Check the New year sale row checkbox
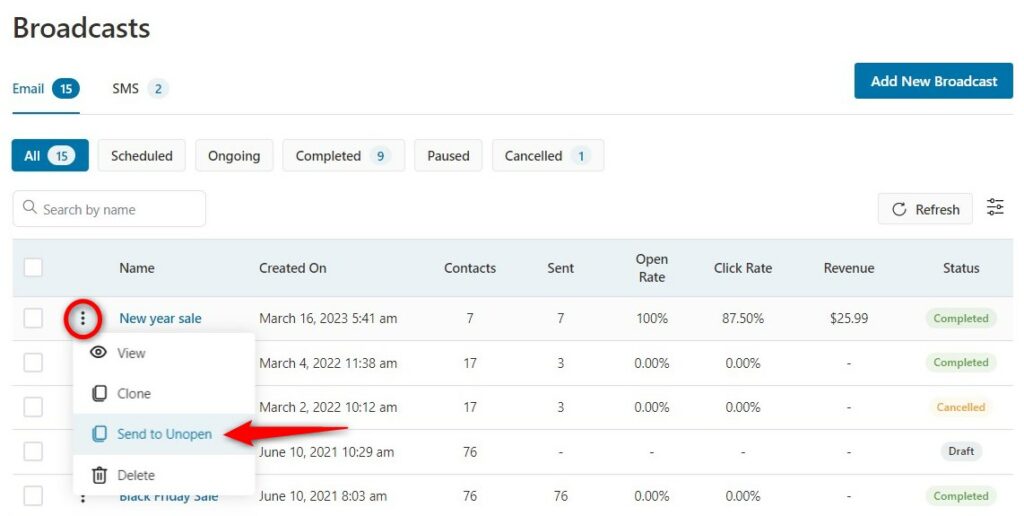The height and width of the screenshot is (516, 1024). pyautogui.click(x=33, y=318)
